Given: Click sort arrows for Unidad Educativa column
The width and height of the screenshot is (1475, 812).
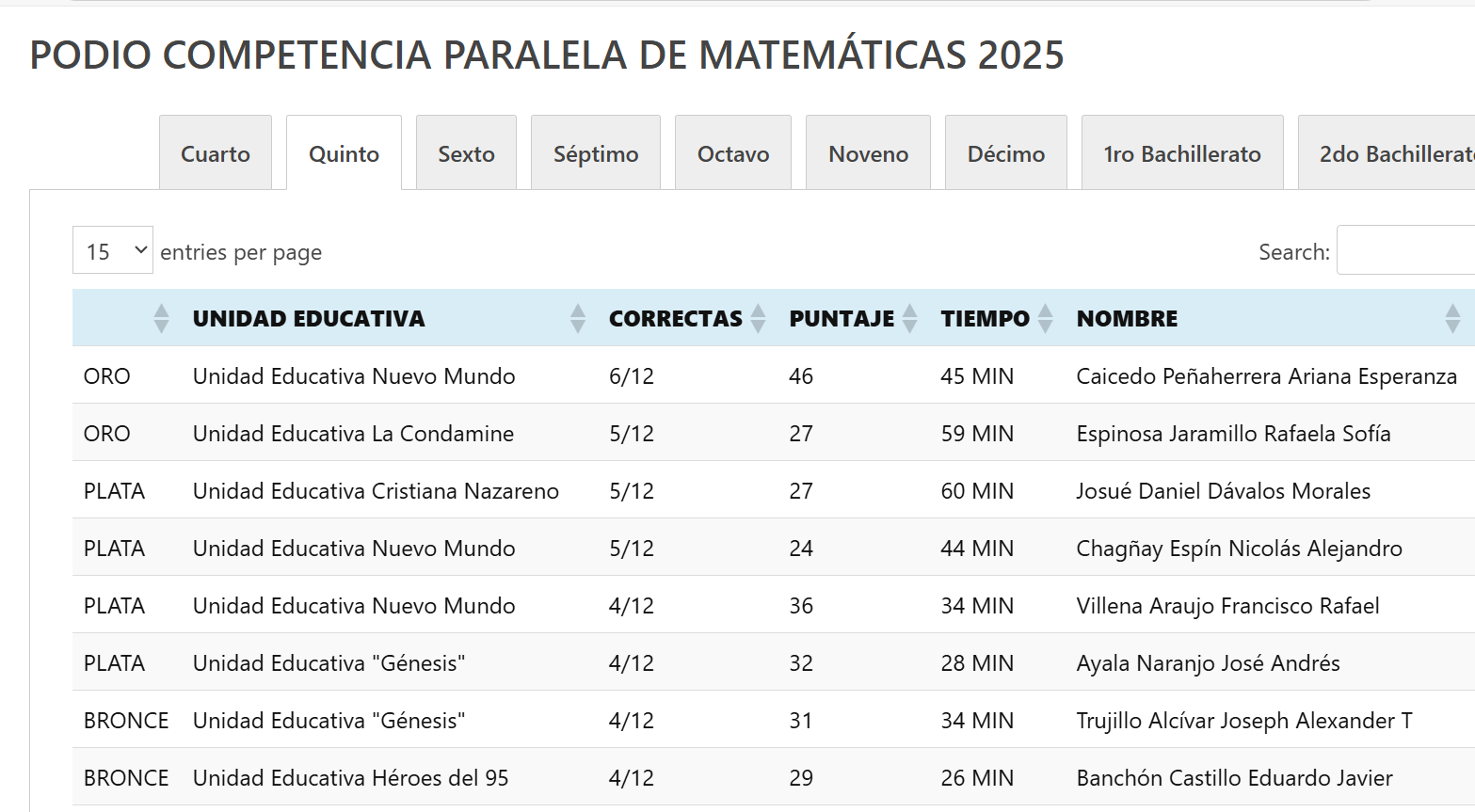Looking at the screenshot, I should tap(577, 319).
